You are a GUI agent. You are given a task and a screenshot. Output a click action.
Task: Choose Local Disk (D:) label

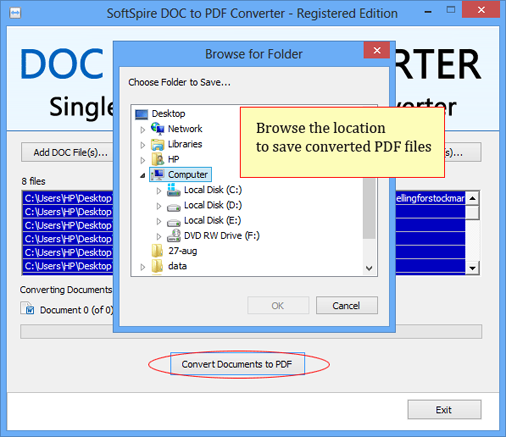tap(213, 205)
